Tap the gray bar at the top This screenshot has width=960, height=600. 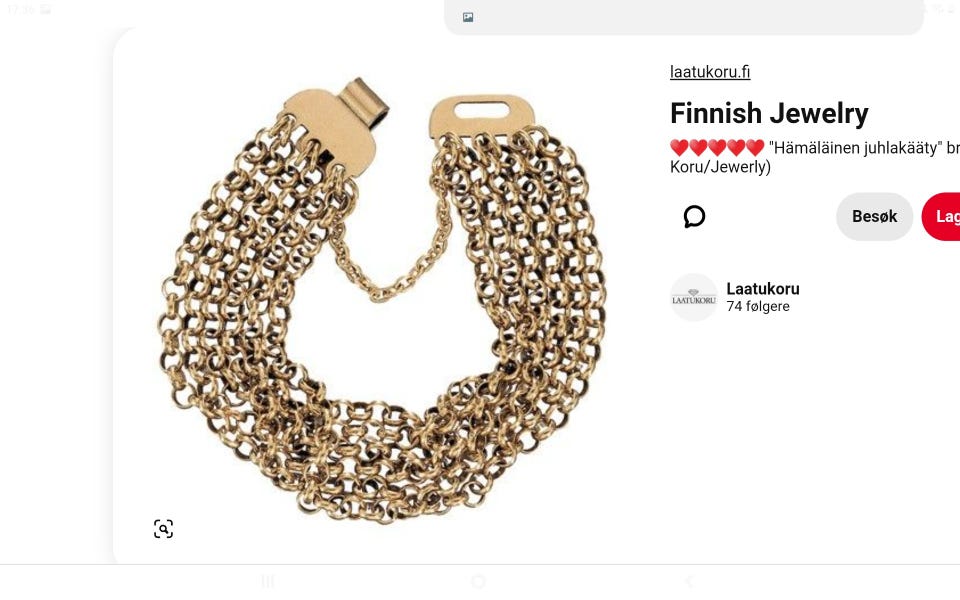click(x=683, y=17)
